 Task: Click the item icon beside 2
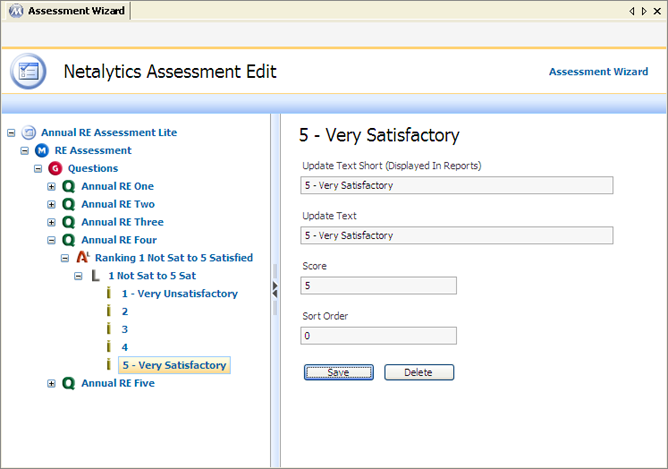109,311
